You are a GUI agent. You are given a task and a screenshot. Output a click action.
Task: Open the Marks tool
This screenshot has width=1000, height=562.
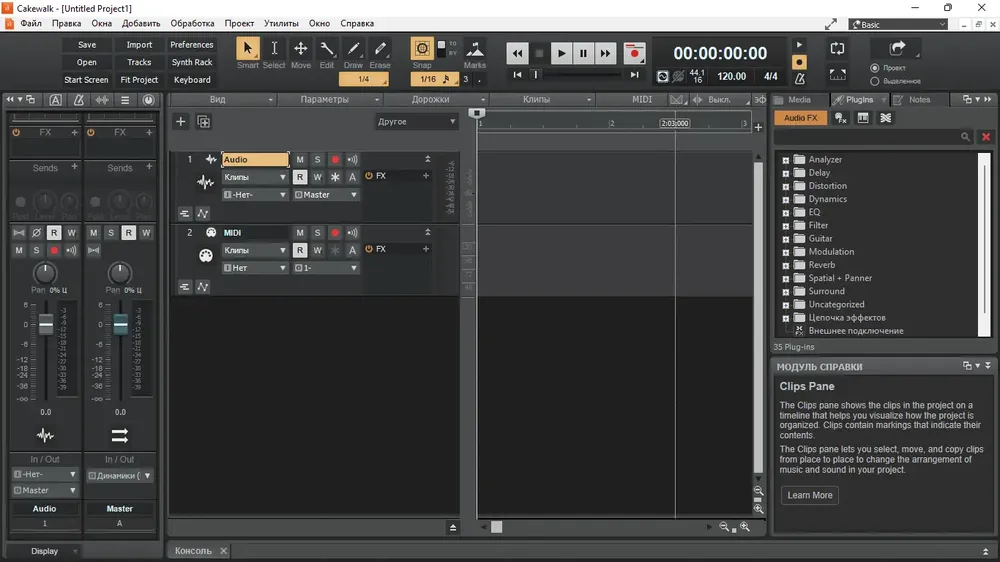coord(474,50)
